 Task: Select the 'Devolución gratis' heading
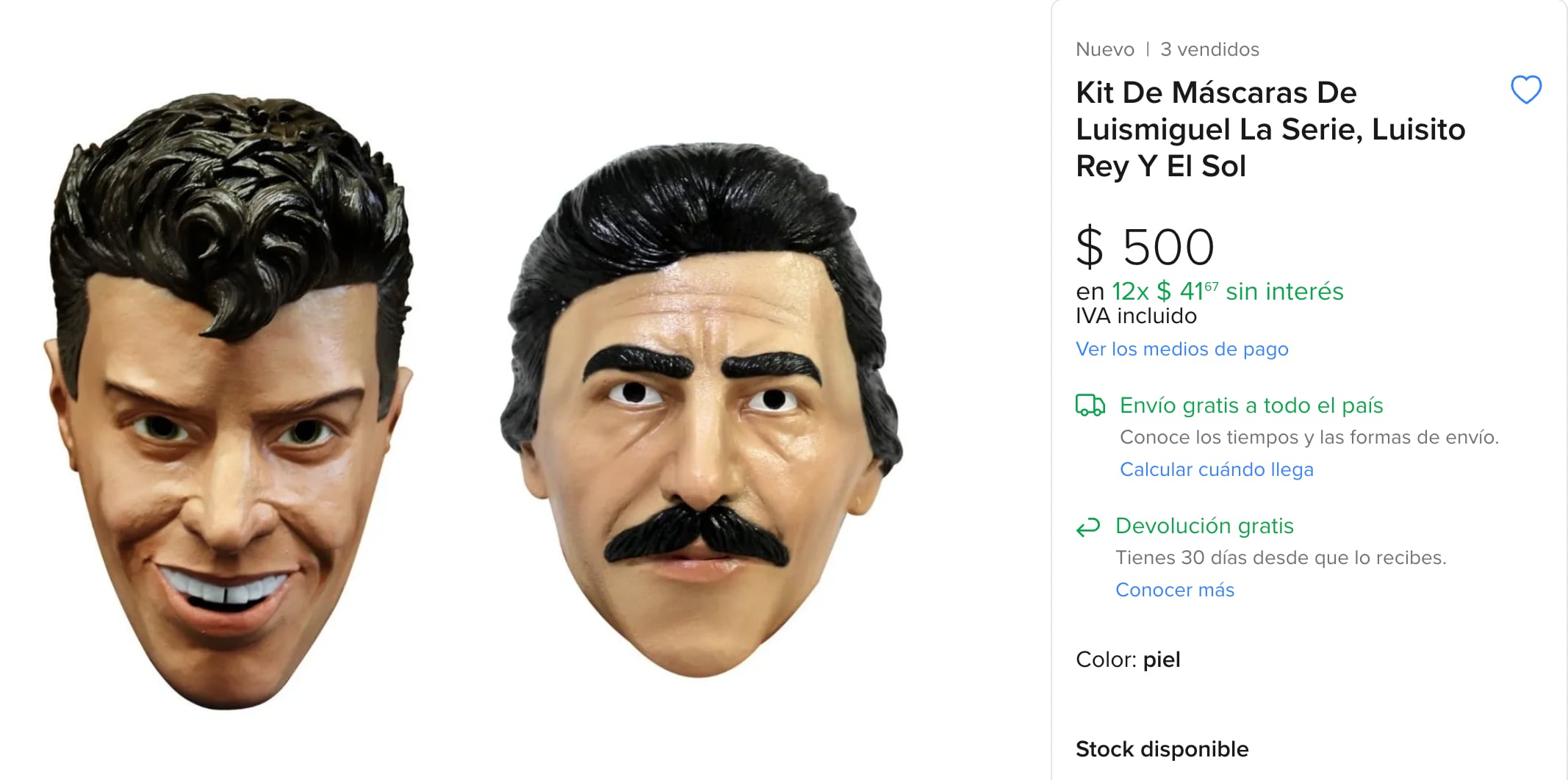click(1204, 526)
